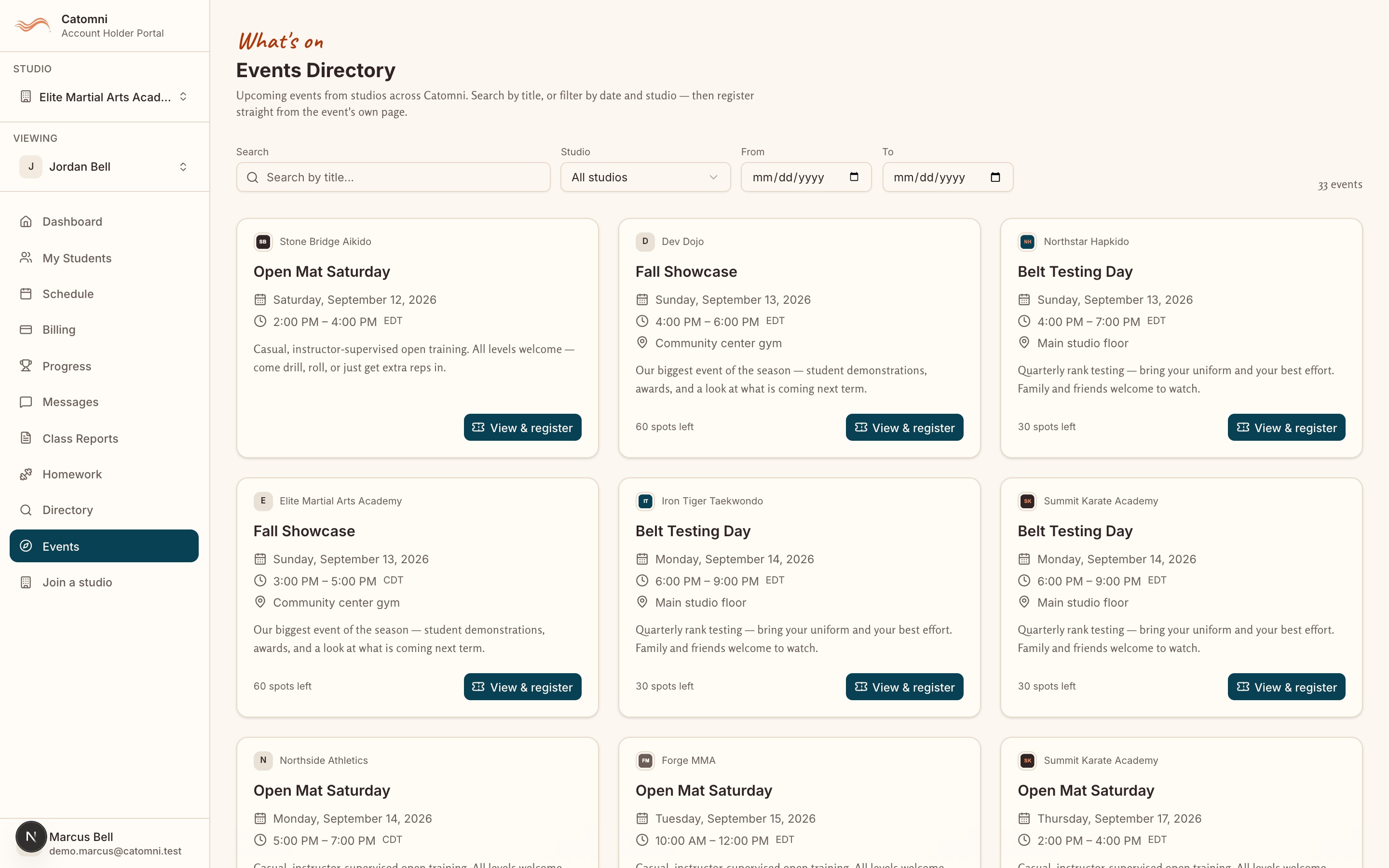Navigate to Join a studio

tap(104, 582)
